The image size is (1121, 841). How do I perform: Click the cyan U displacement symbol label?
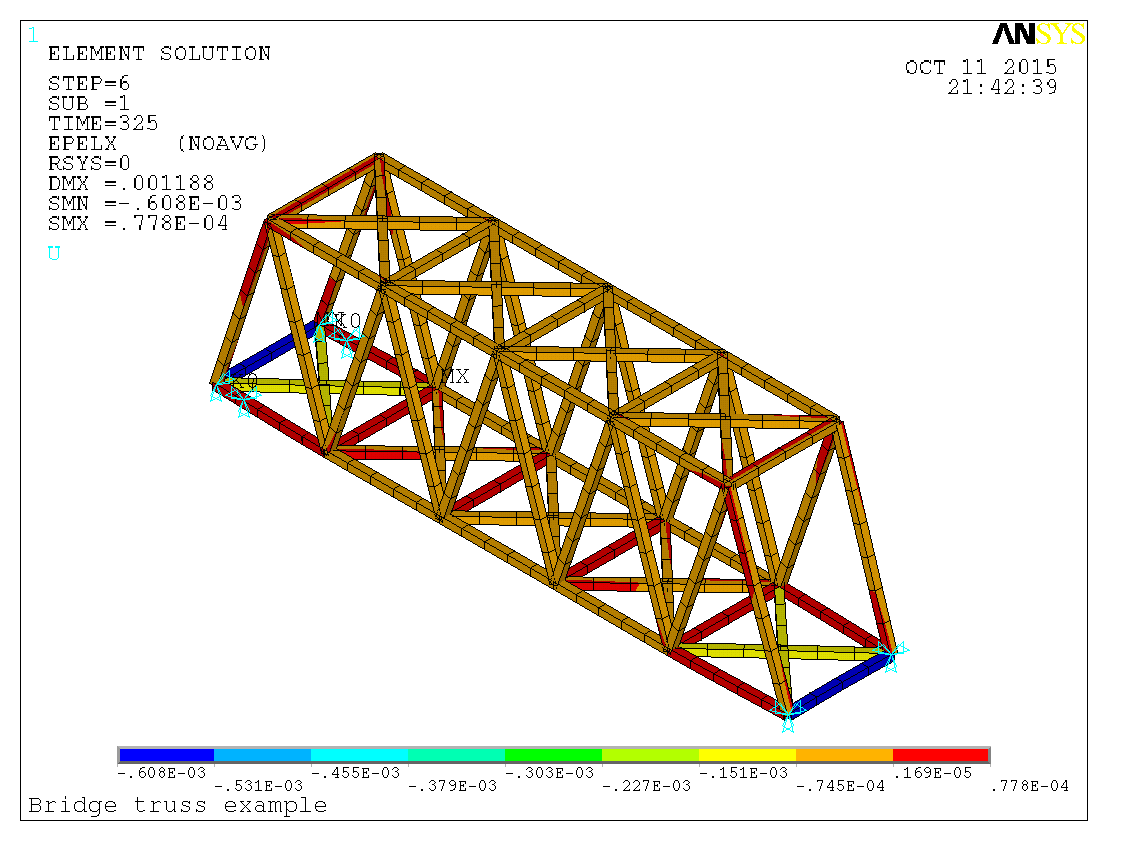(x=54, y=254)
